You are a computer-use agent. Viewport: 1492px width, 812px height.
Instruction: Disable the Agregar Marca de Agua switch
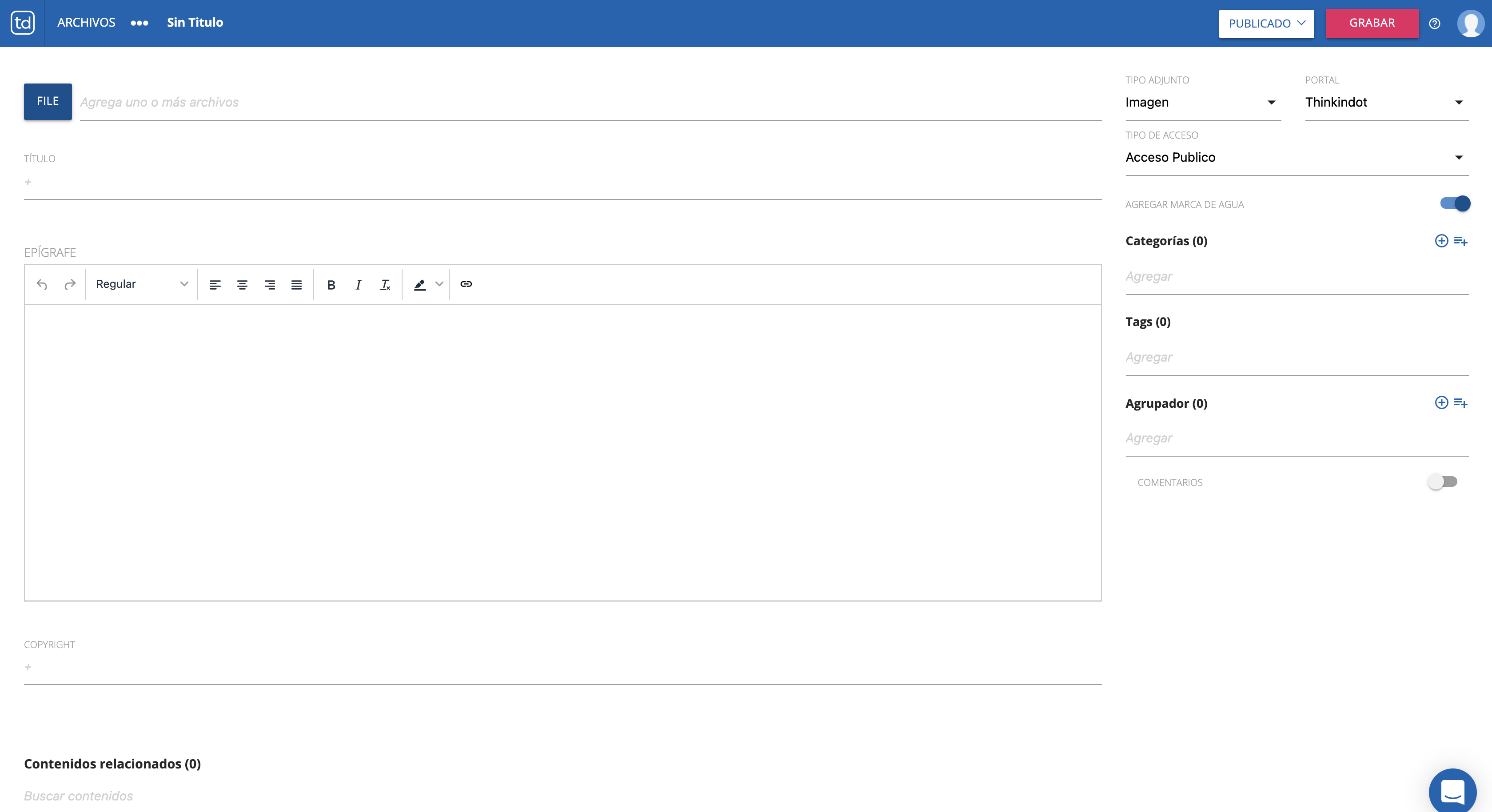[x=1455, y=203]
